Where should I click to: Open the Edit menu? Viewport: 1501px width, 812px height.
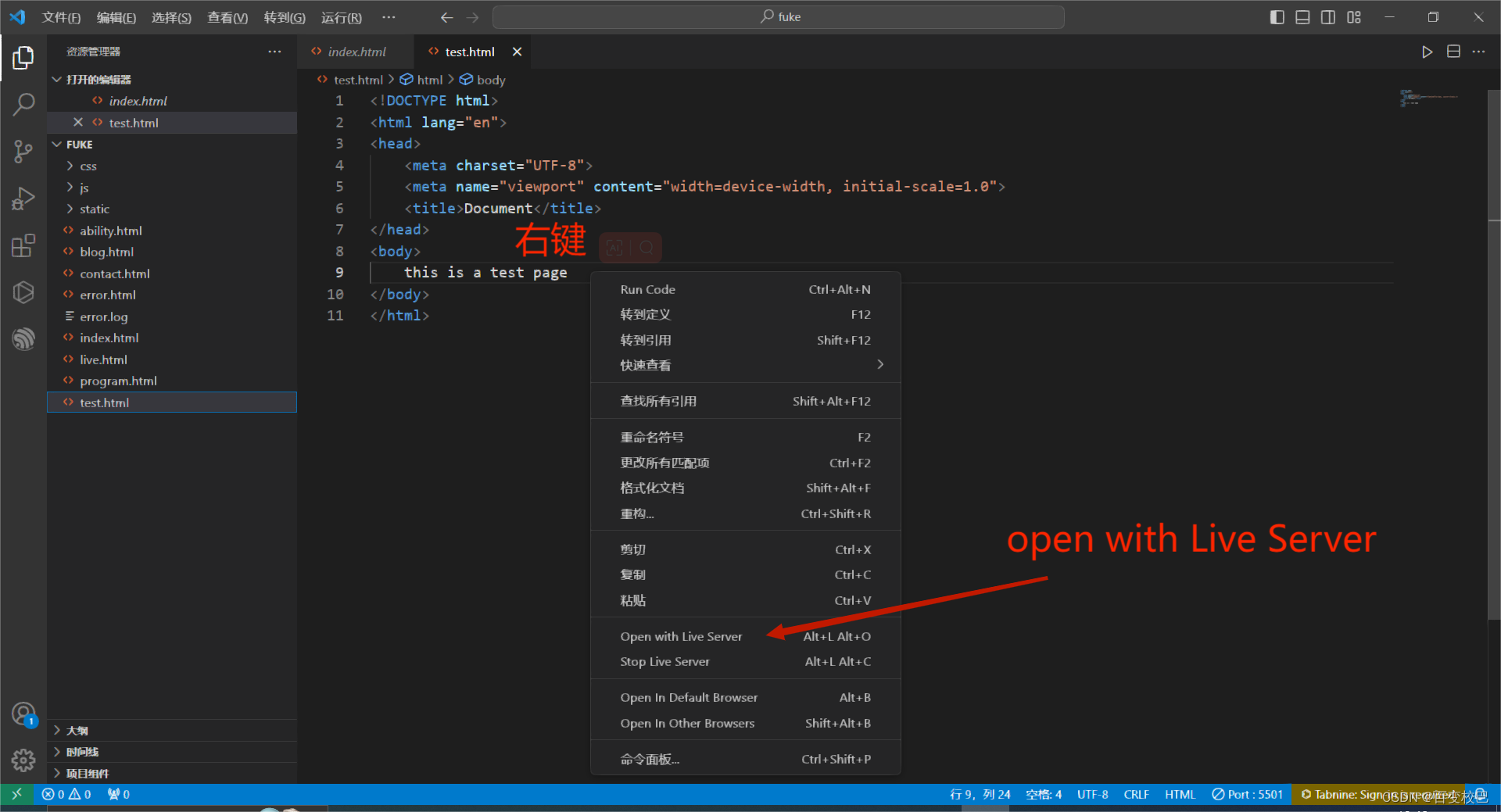(x=116, y=17)
